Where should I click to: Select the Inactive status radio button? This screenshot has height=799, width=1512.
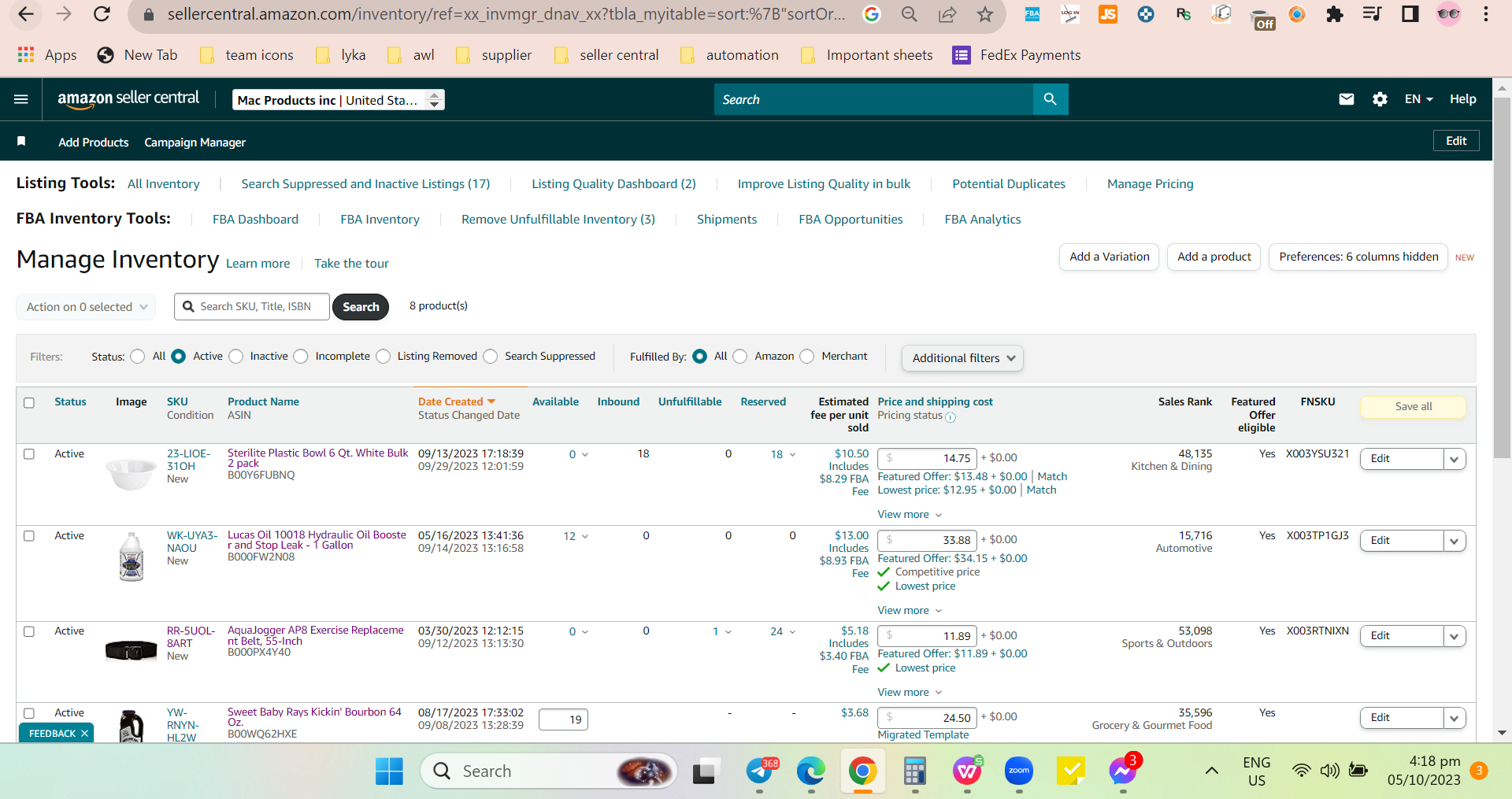pyautogui.click(x=236, y=357)
